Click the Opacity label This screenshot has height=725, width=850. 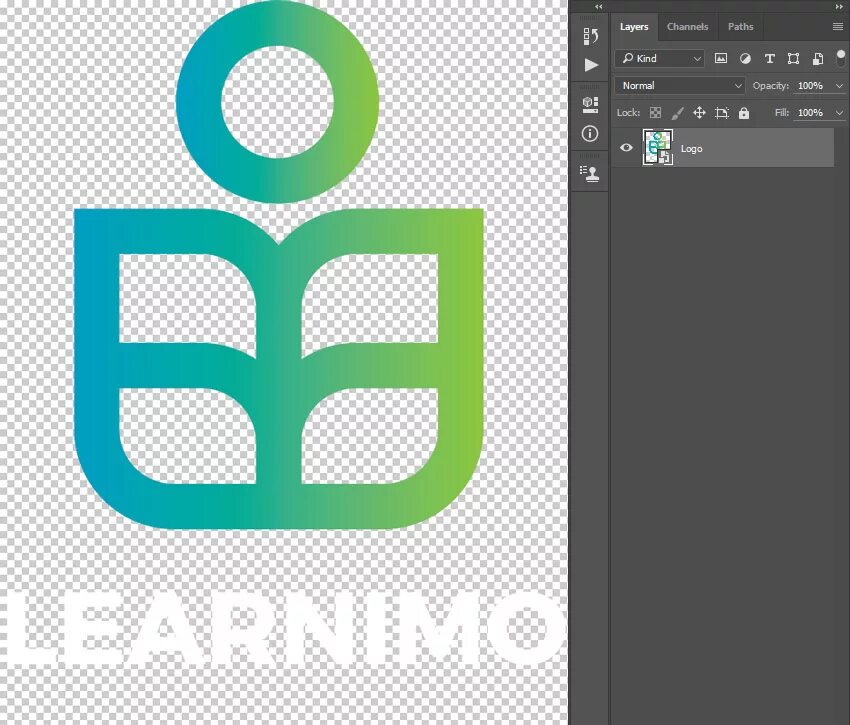[x=770, y=86]
